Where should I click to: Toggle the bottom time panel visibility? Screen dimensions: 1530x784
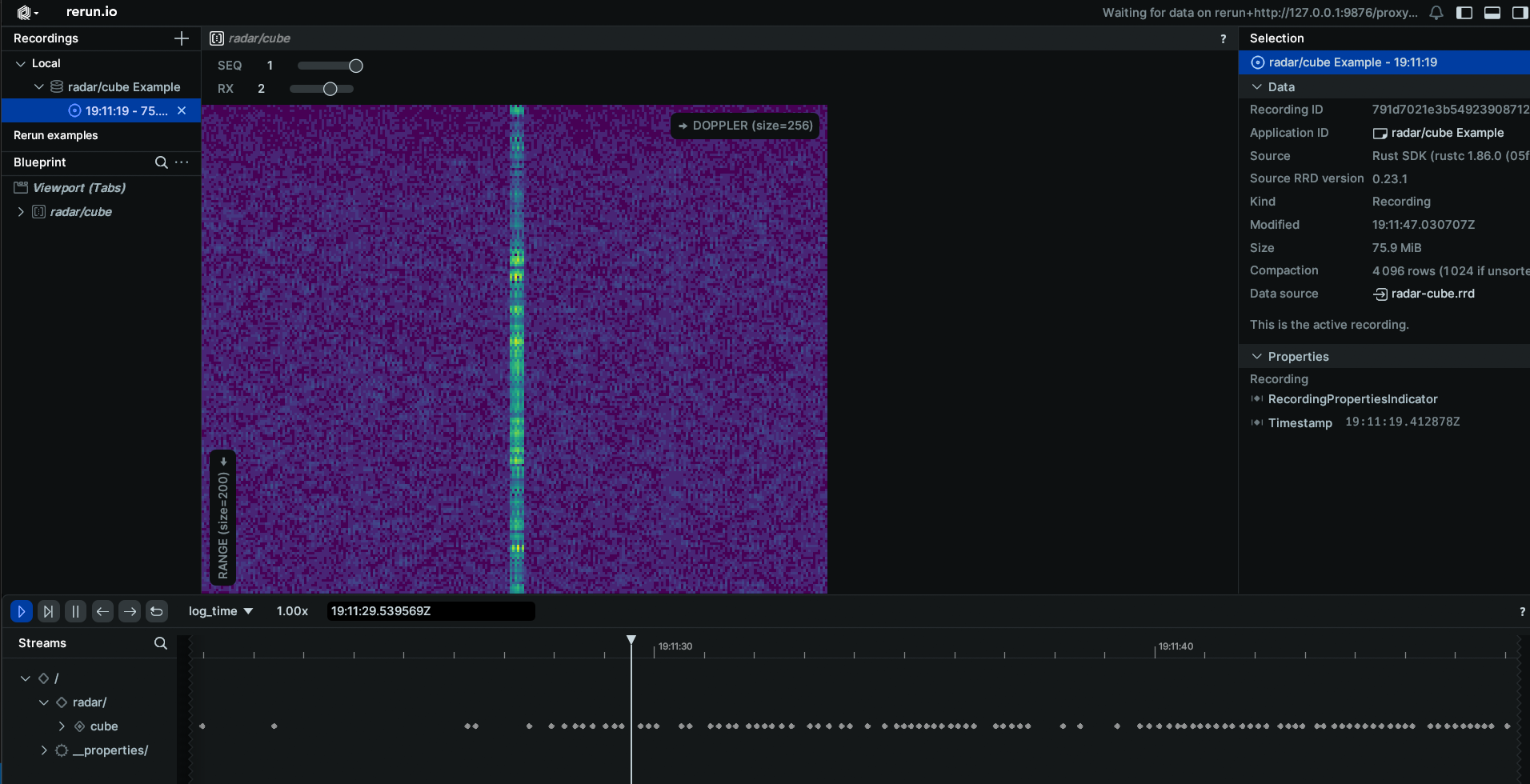pyautogui.click(x=1492, y=13)
